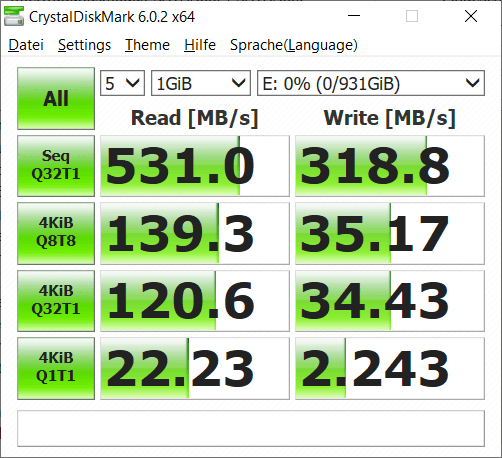The height and width of the screenshot is (458, 502).
Task: Open the Sprache(Language) menu
Action: point(294,45)
